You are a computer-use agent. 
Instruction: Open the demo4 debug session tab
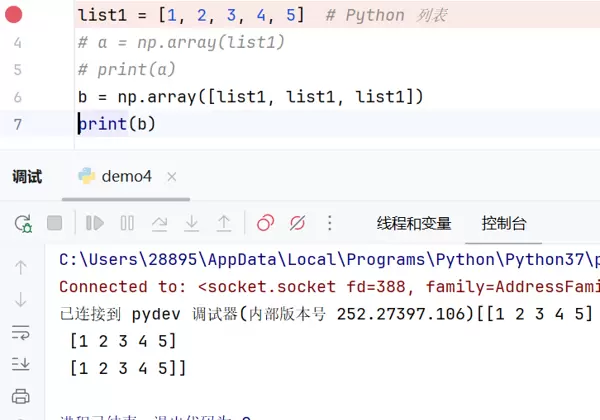point(115,176)
